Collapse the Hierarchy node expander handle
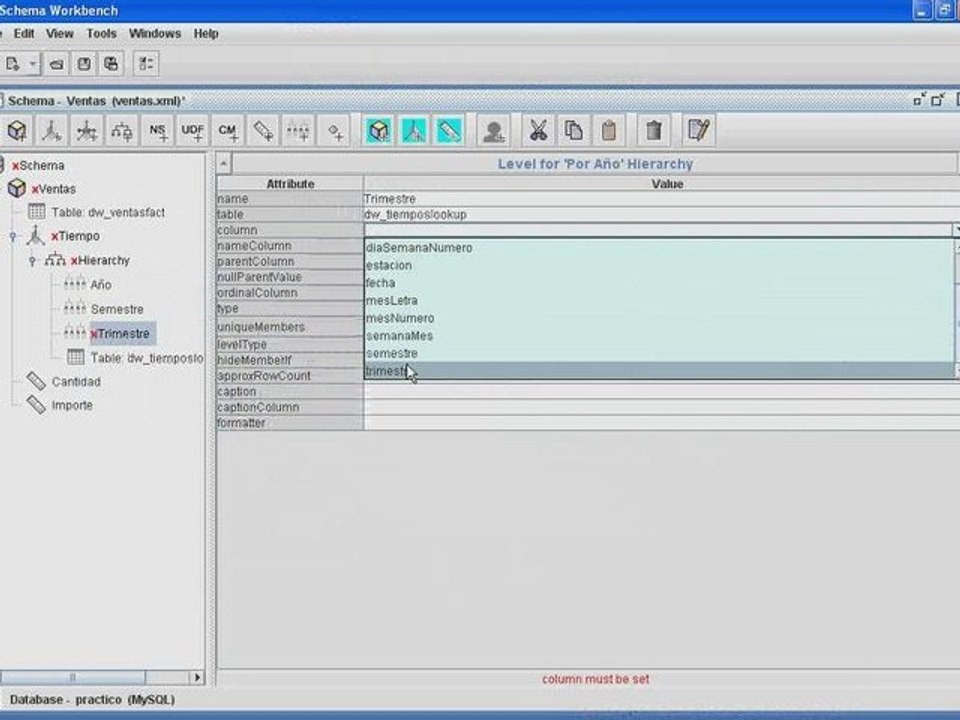The width and height of the screenshot is (960, 720). [x=32, y=261]
